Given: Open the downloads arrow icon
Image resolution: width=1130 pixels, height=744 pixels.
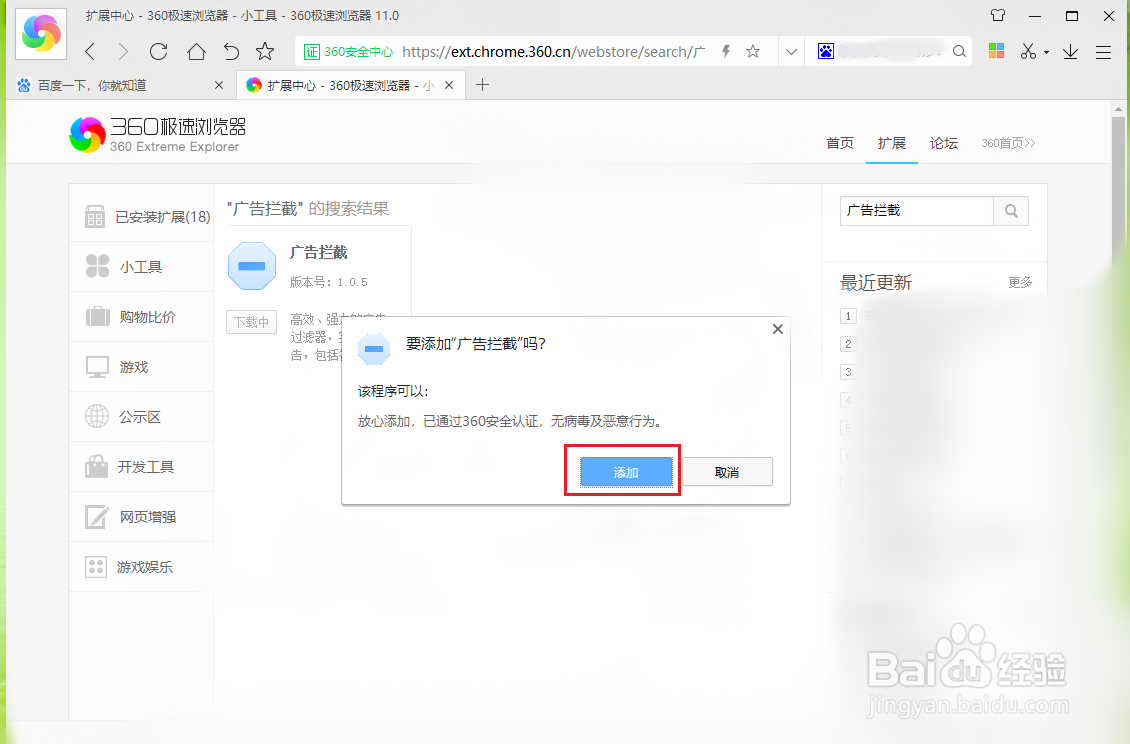Looking at the screenshot, I should pyautogui.click(x=1070, y=51).
